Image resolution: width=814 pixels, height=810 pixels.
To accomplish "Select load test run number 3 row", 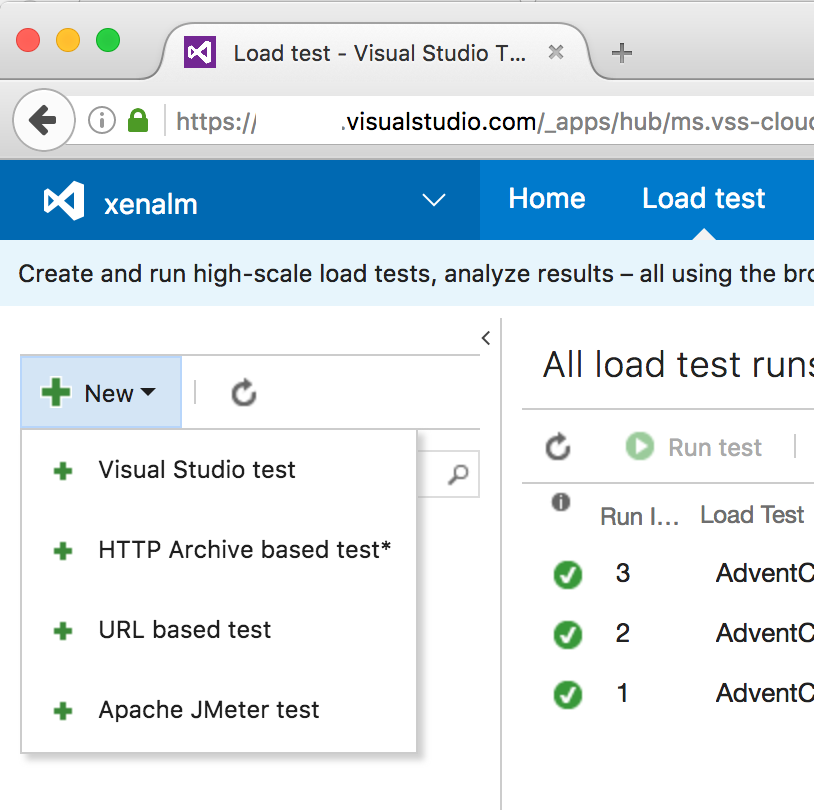I will [623, 574].
